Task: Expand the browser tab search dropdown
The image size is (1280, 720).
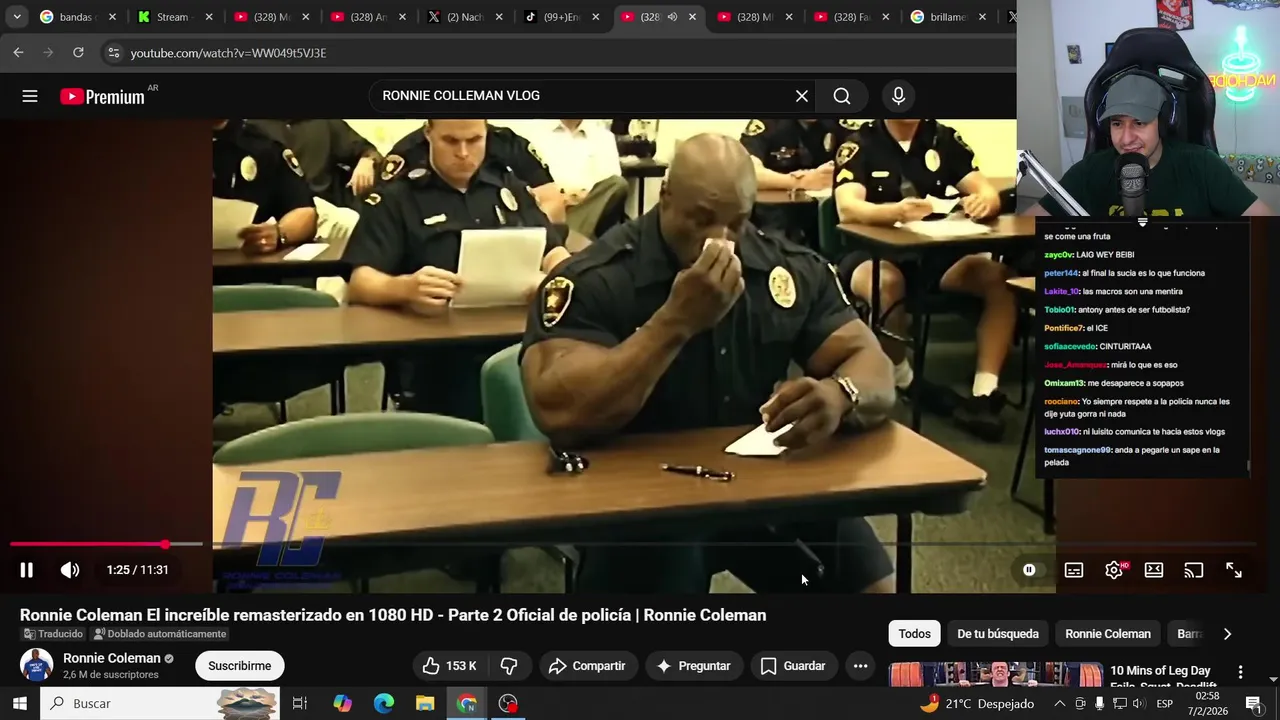Action: [x=17, y=17]
